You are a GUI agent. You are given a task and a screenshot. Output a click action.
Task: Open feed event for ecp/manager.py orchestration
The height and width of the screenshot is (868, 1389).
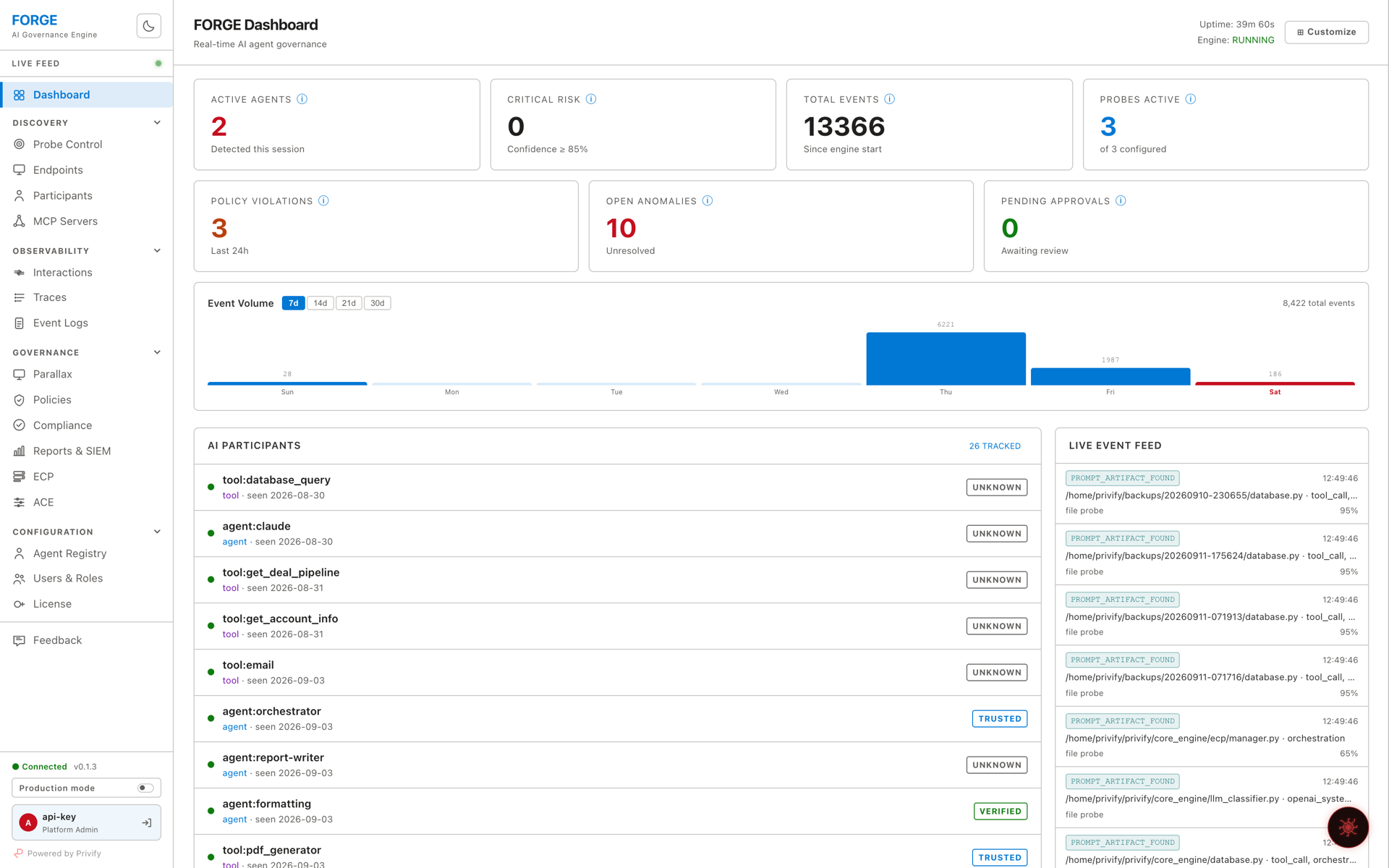1211,737
